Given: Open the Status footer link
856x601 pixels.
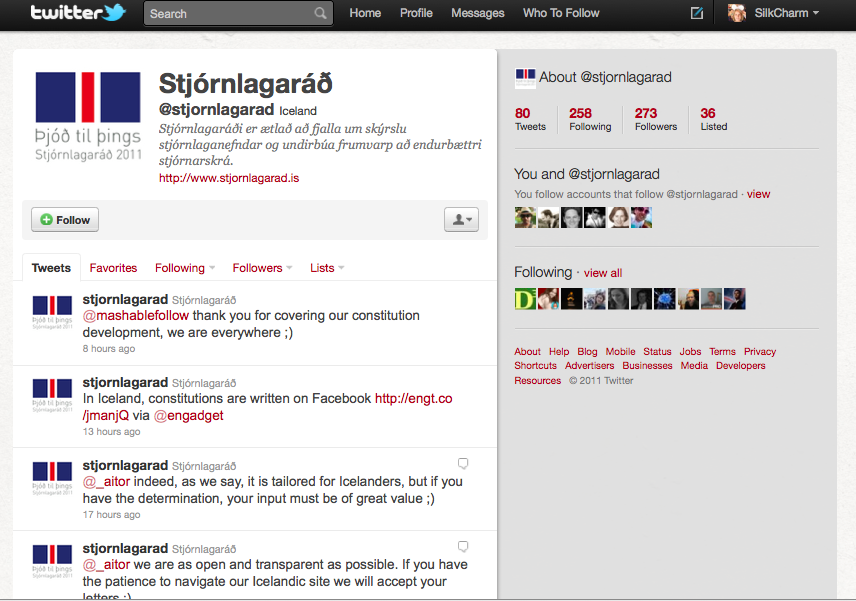Looking at the screenshot, I should click(657, 352).
